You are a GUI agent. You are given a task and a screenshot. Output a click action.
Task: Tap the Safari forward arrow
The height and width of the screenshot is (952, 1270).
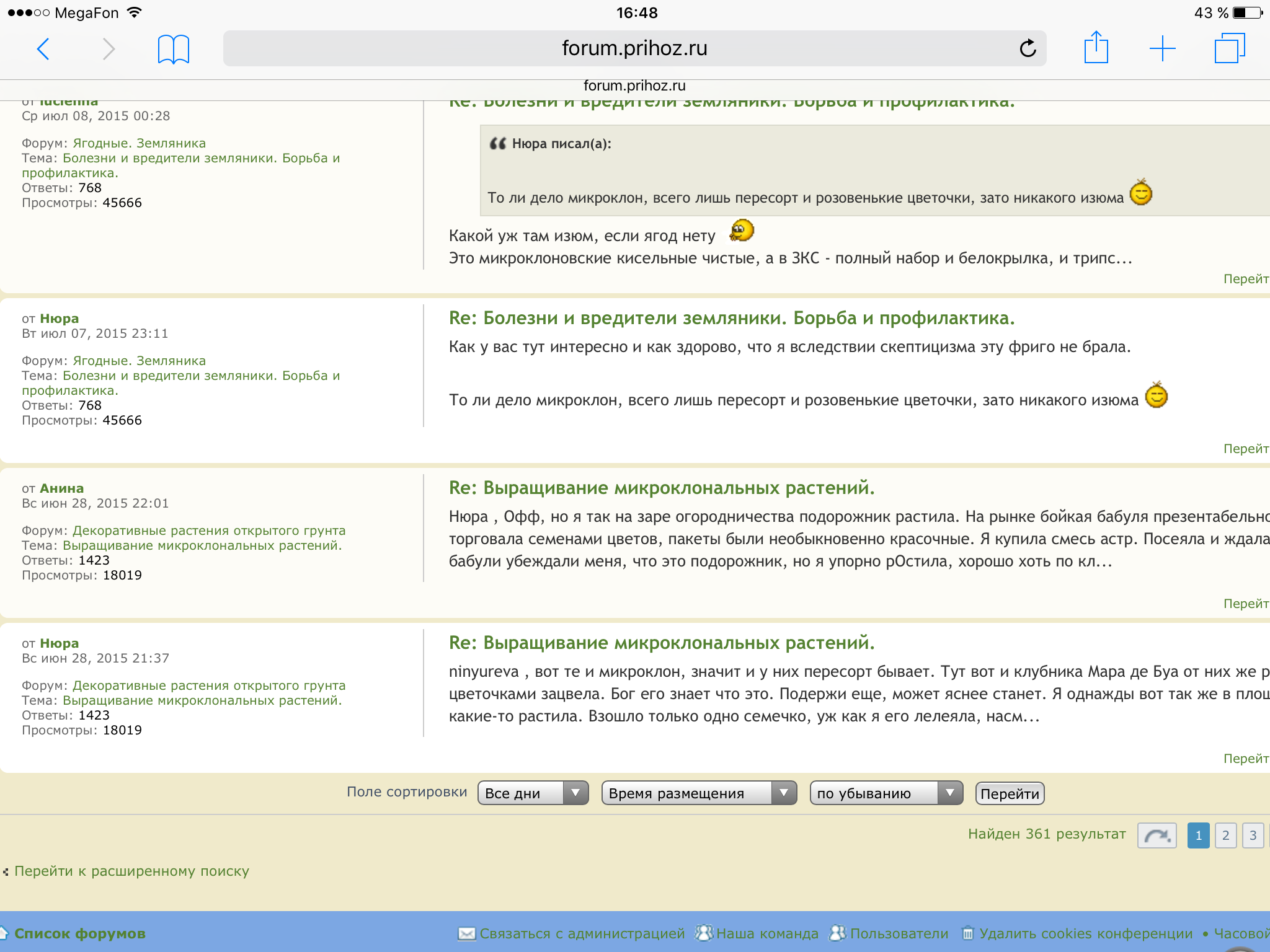pos(109,48)
